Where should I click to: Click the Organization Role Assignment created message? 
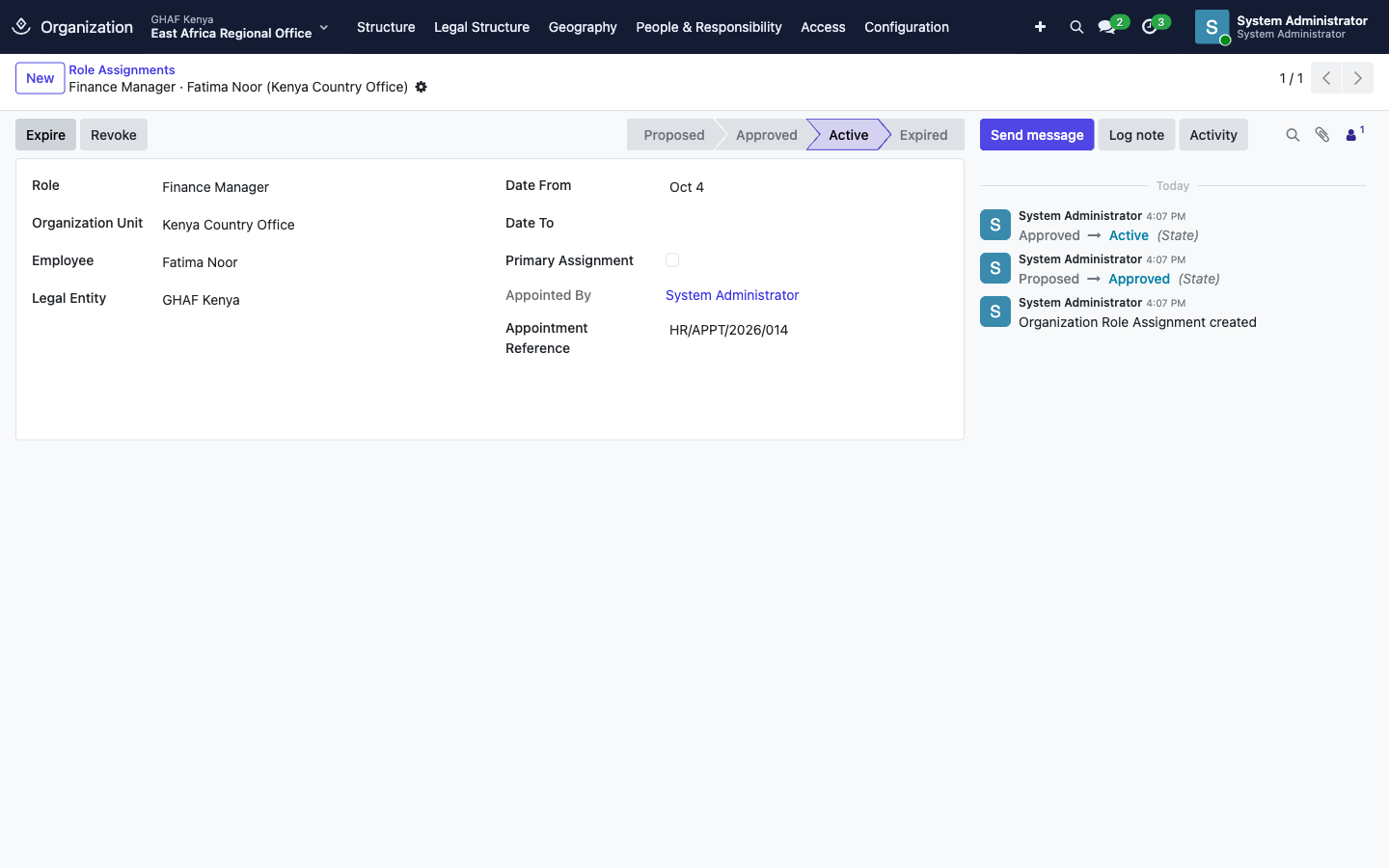coord(1137,322)
